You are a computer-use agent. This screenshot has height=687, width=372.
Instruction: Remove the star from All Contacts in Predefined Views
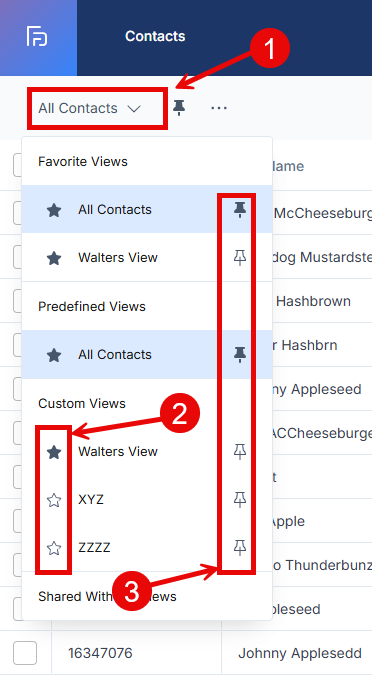(54, 355)
